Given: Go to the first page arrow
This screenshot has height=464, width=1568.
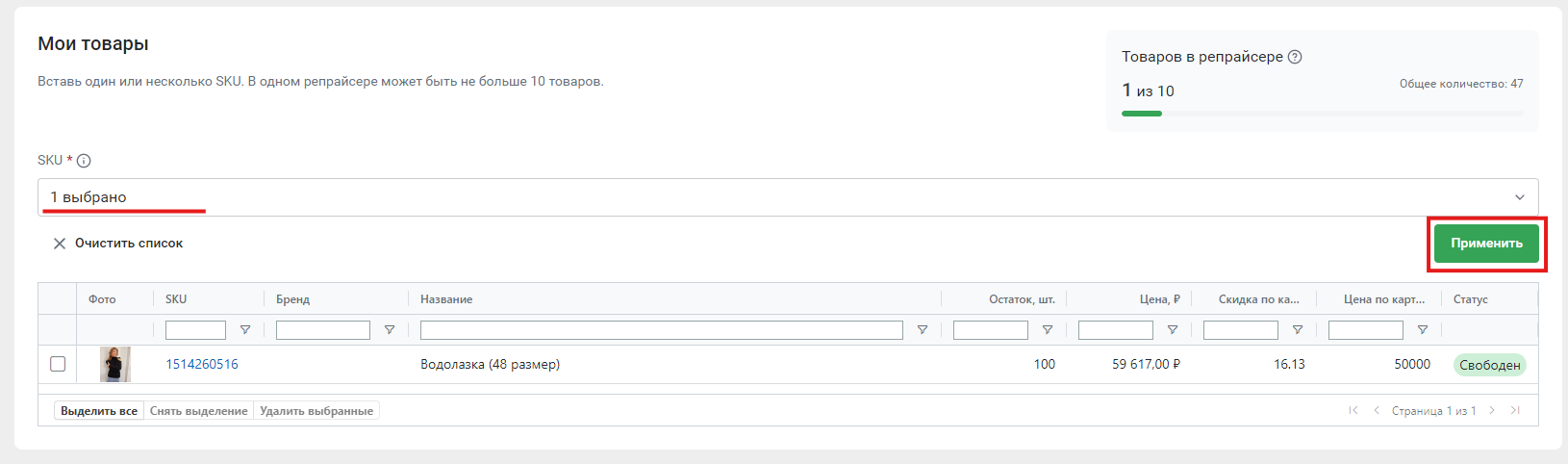Looking at the screenshot, I should point(1353,410).
